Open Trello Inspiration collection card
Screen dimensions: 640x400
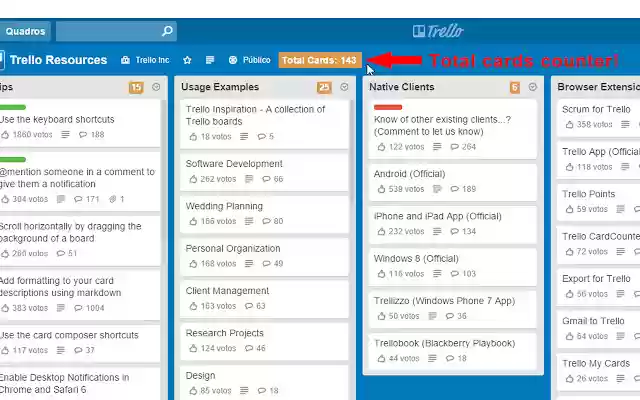264,124
